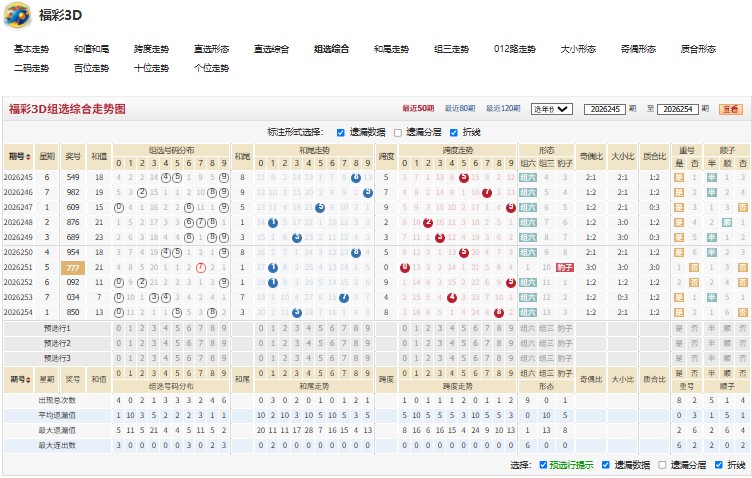Sort using the bottom 期号 header arrows
Screen dimensions: 752x478
(28, 380)
